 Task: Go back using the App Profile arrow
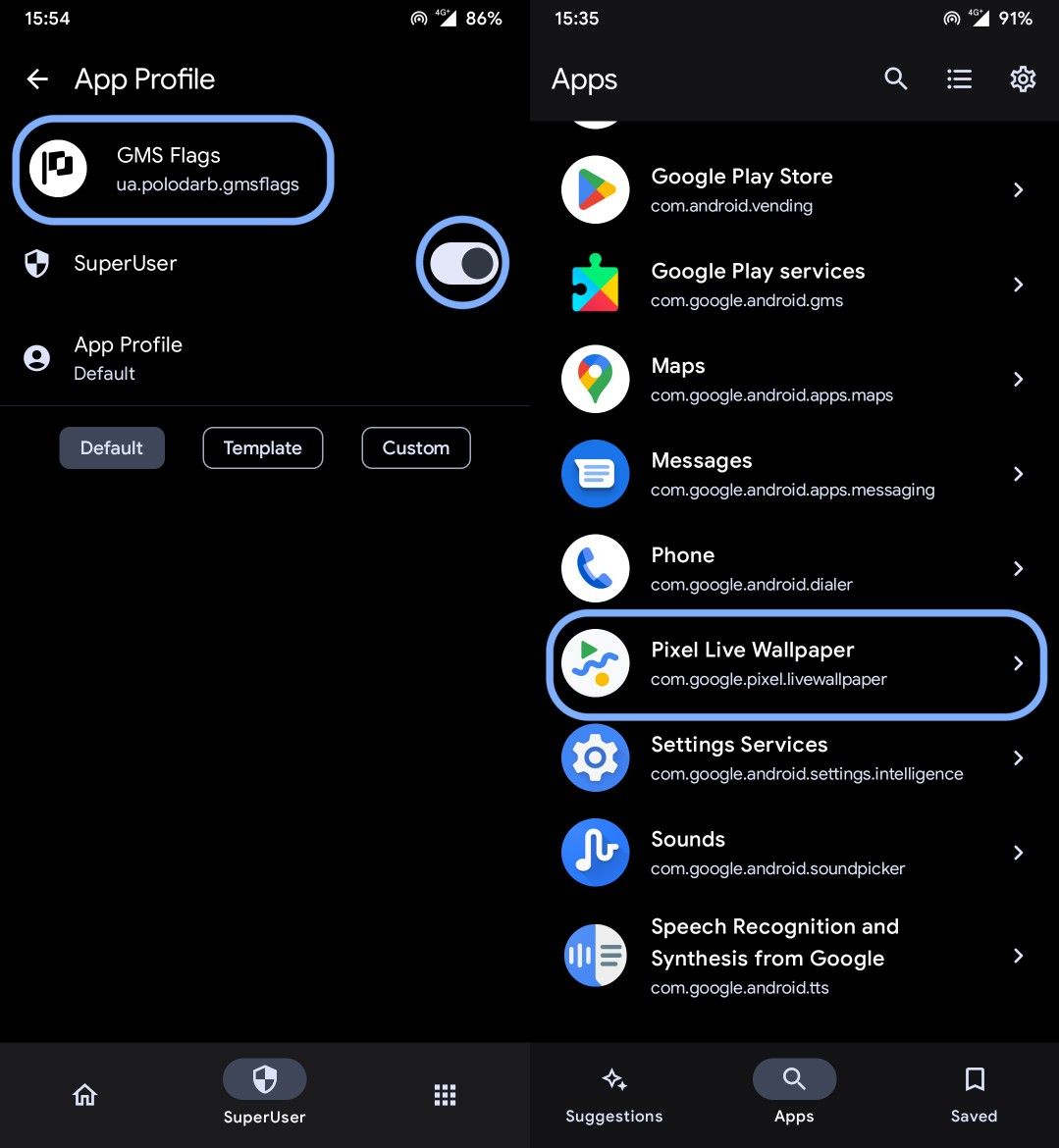pos(37,79)
